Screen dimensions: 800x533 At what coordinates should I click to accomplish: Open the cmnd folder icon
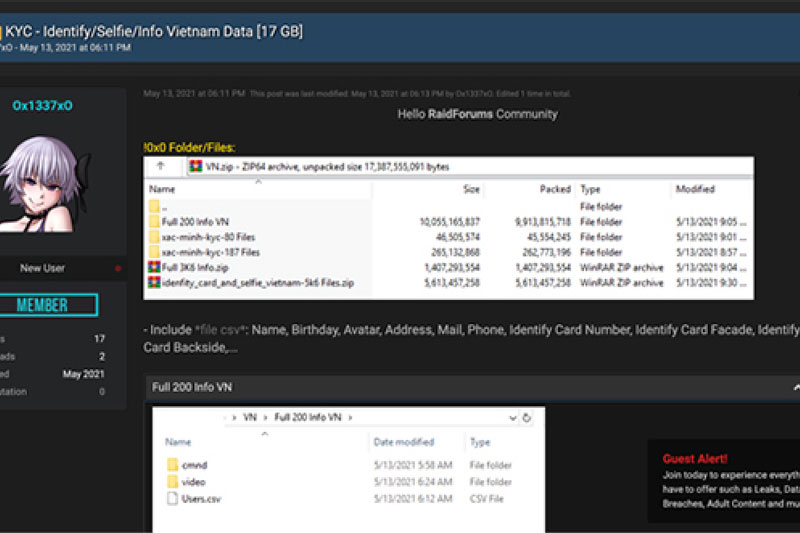(172, 465)
